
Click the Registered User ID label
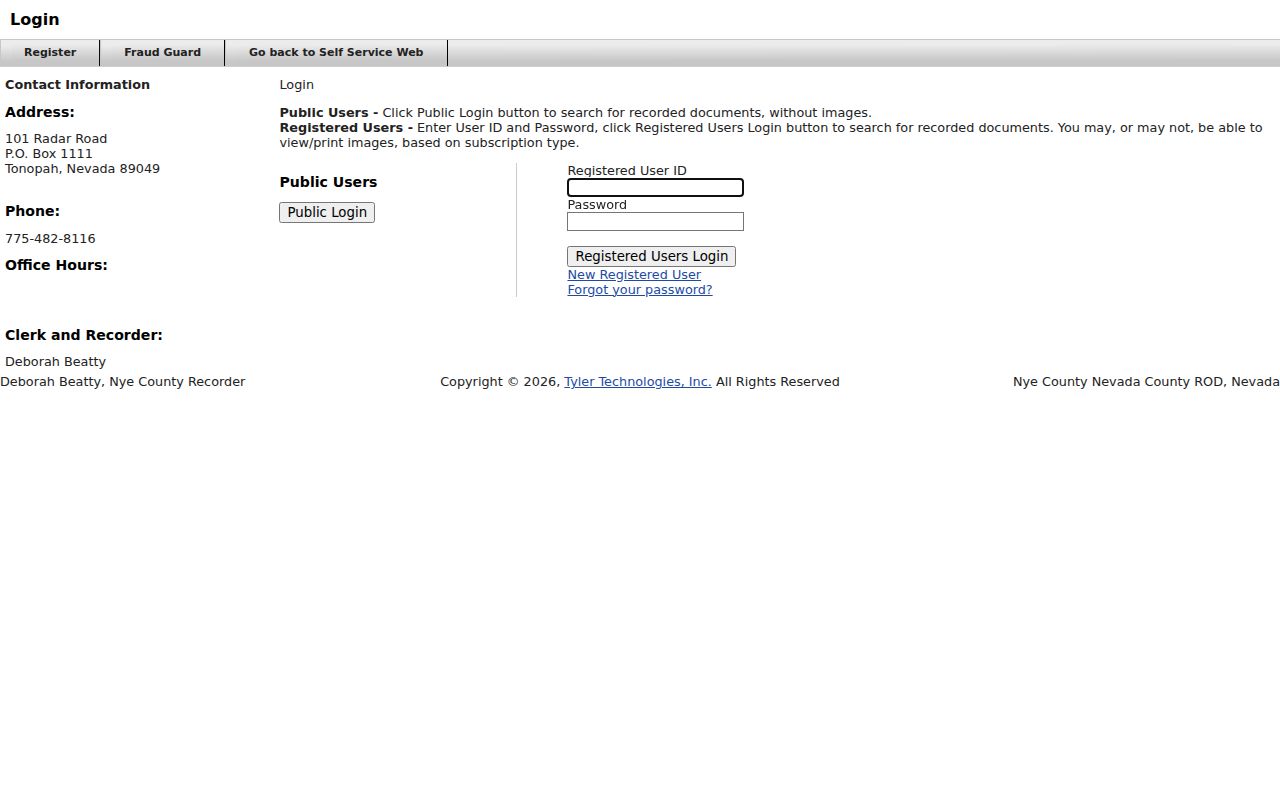[627, 171]
